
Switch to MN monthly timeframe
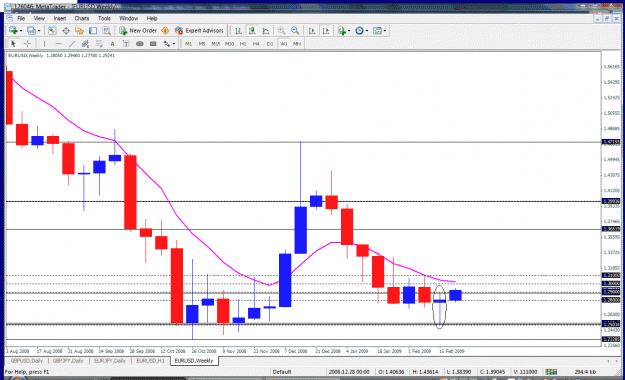297,44
